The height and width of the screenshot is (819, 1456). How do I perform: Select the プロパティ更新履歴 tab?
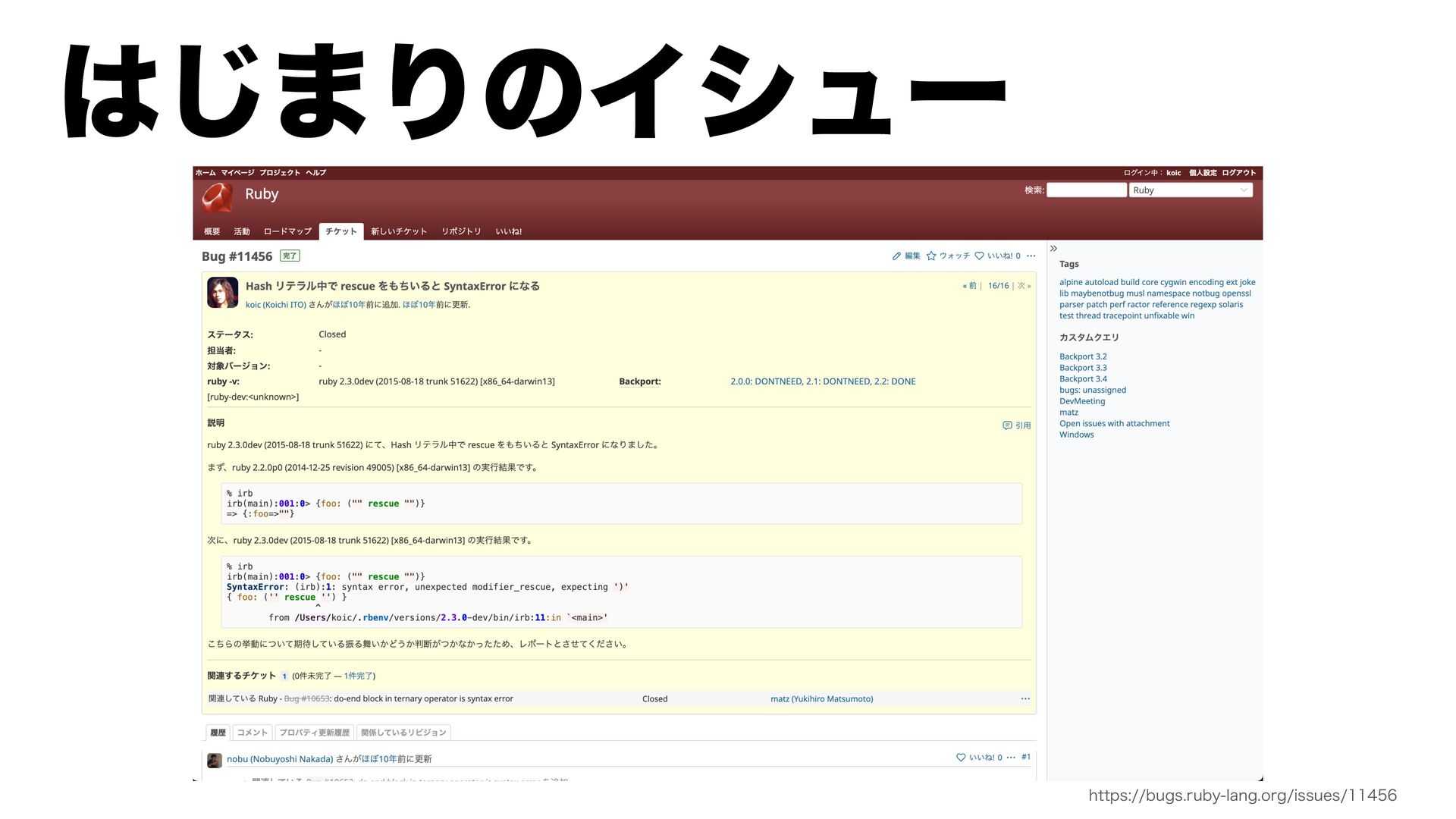pos(314,733)
